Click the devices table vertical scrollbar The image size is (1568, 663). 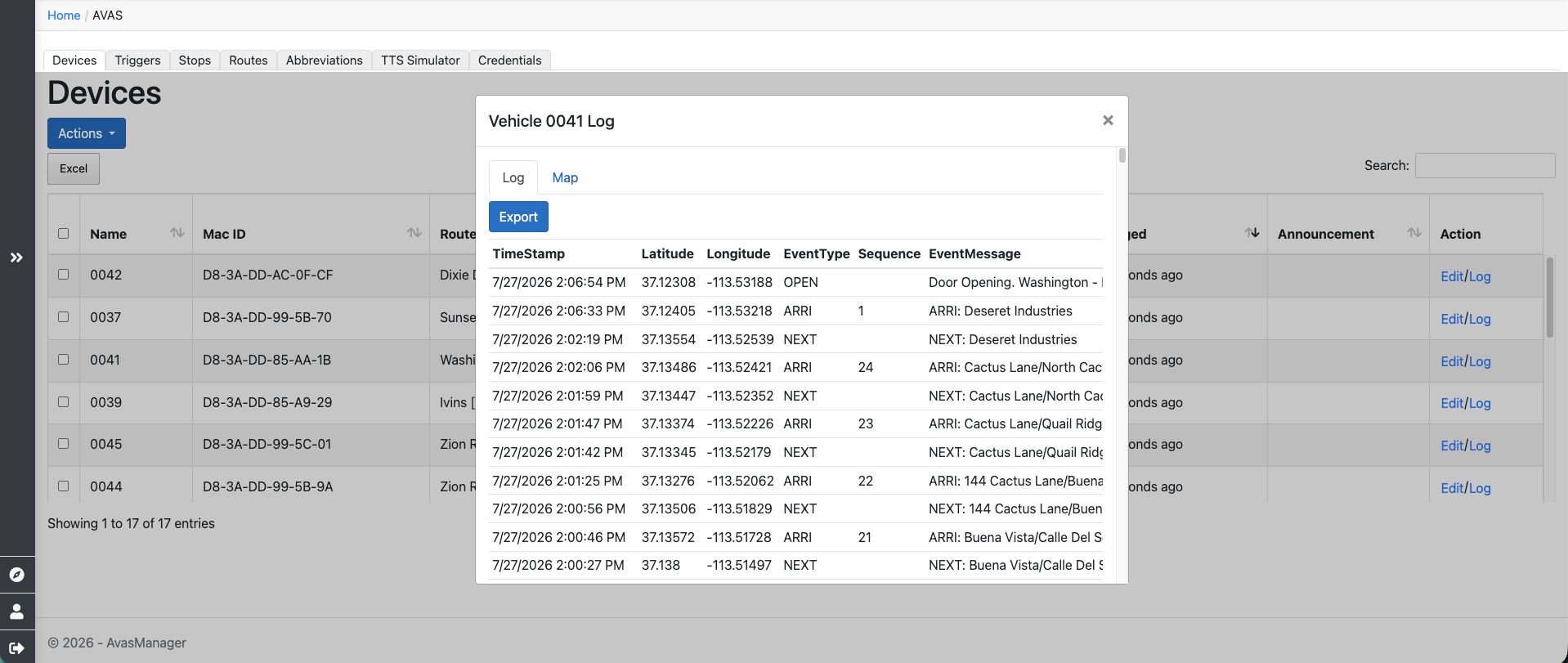1549,298
